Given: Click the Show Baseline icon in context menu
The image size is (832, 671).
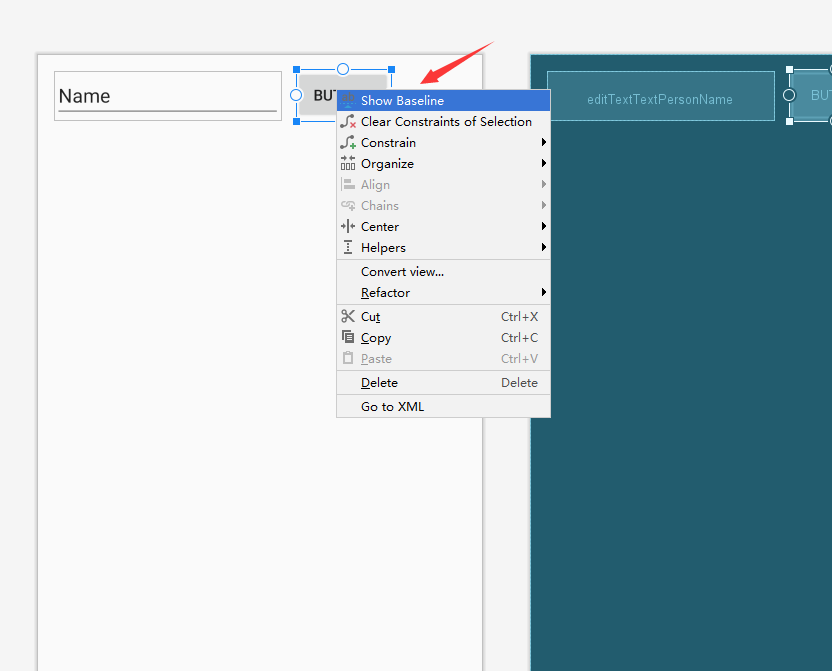Looking at the screenshot, I should click(348, 101).
